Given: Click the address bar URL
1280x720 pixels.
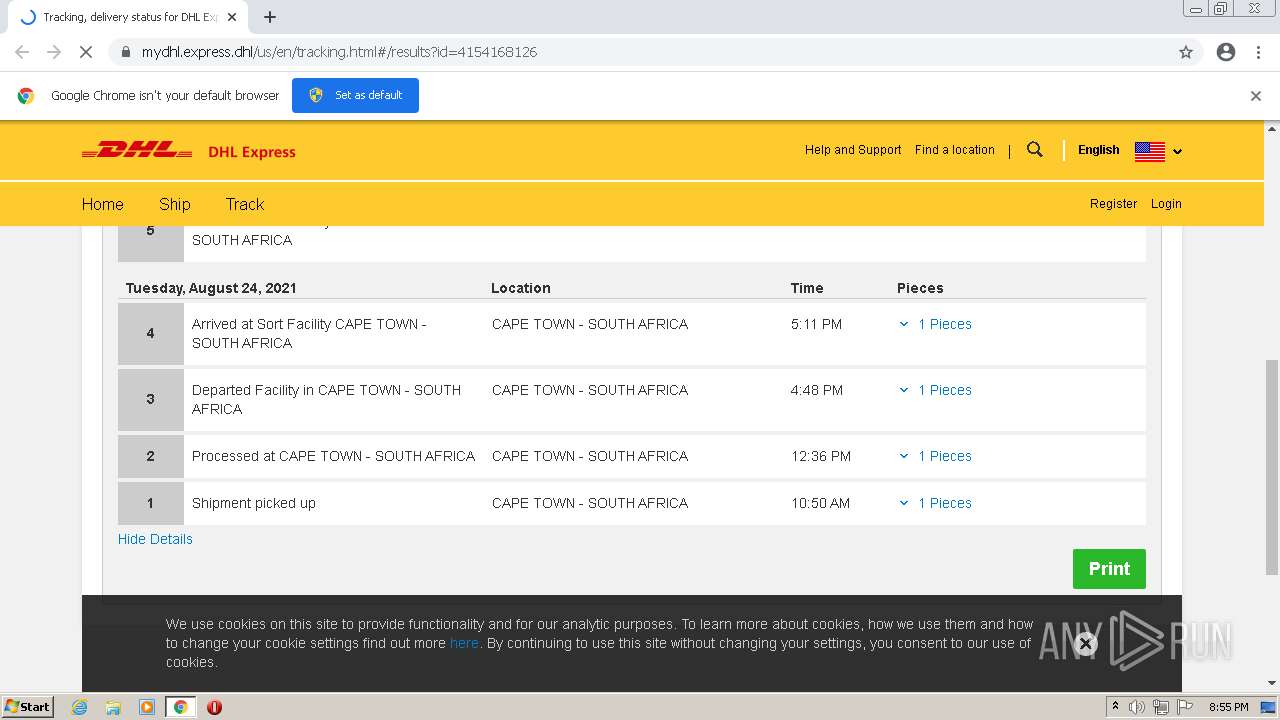Looking at the screenshot, I should 339,52.
